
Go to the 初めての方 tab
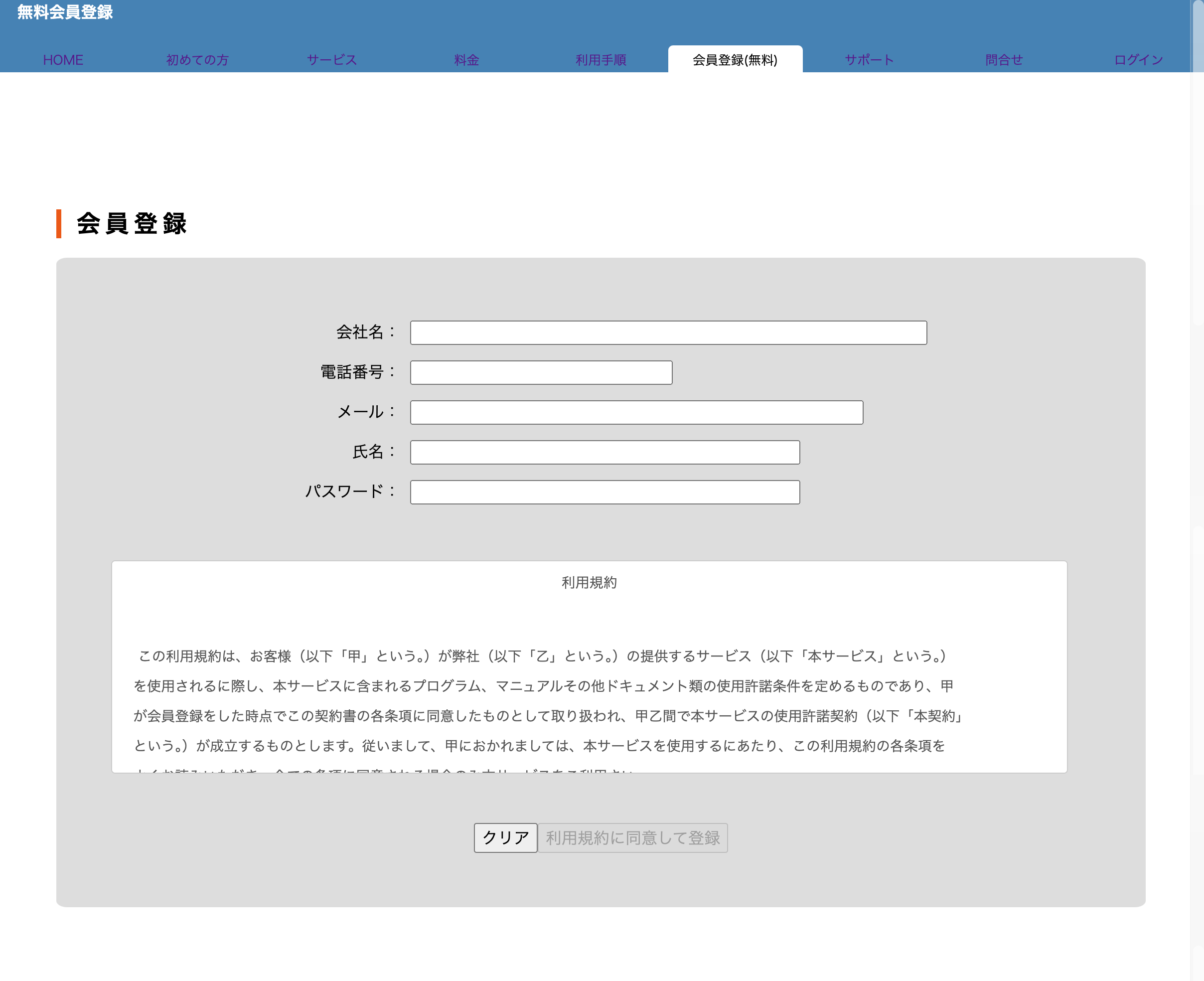[197, 60]
